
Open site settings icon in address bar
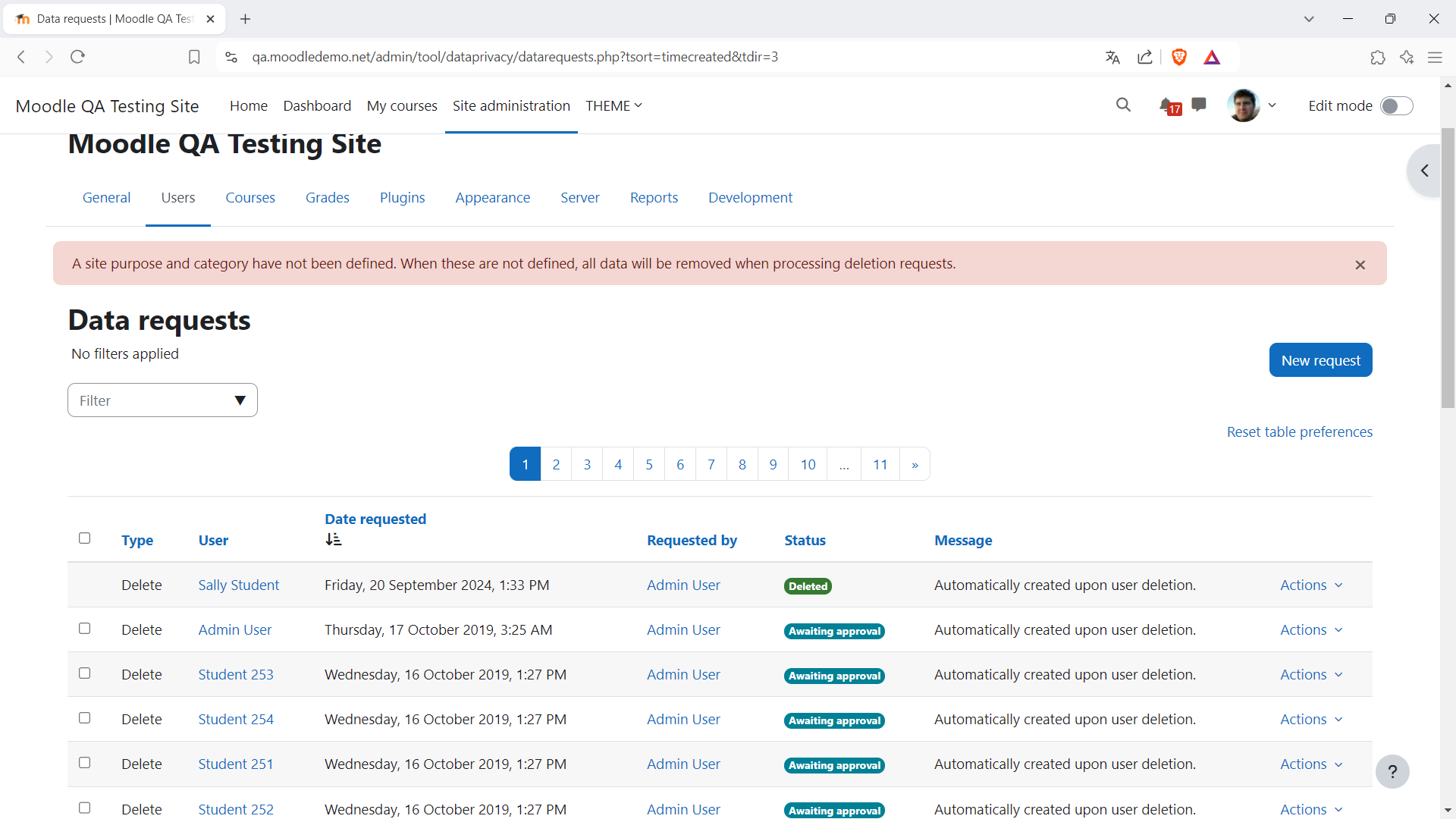231,57
